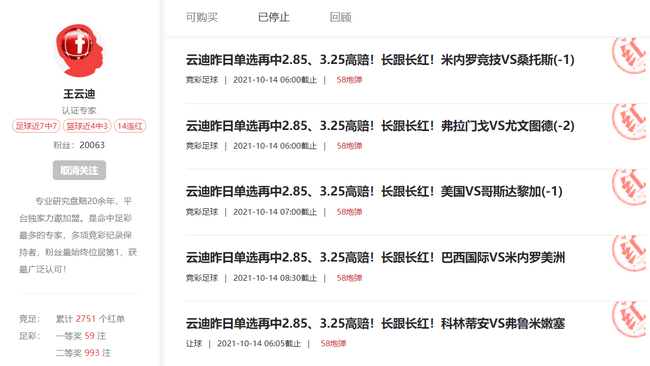Click the red 红 stamp on the 弗拉门戈 row
Viewport: 650px width, 366px height.
[629, 121]
